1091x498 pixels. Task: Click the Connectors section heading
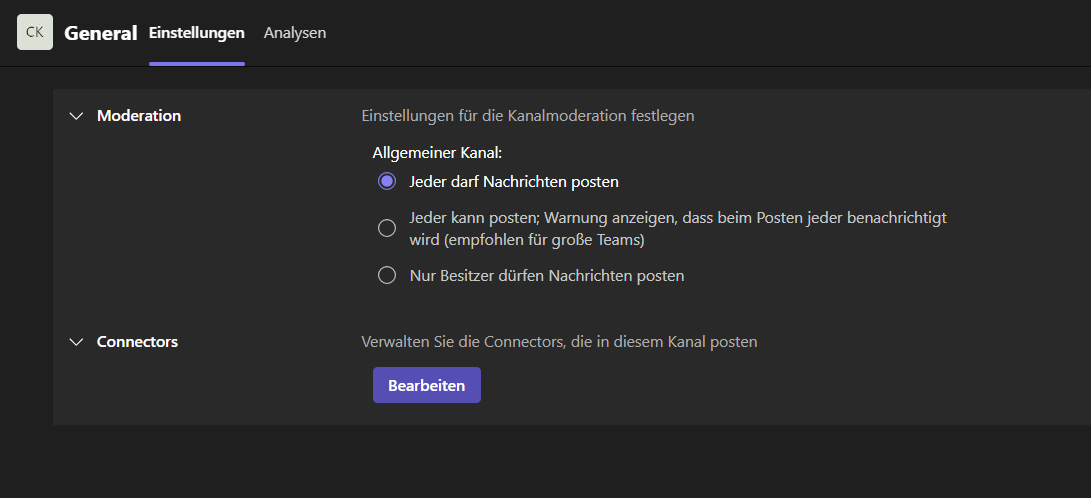[x=138, y=342]
